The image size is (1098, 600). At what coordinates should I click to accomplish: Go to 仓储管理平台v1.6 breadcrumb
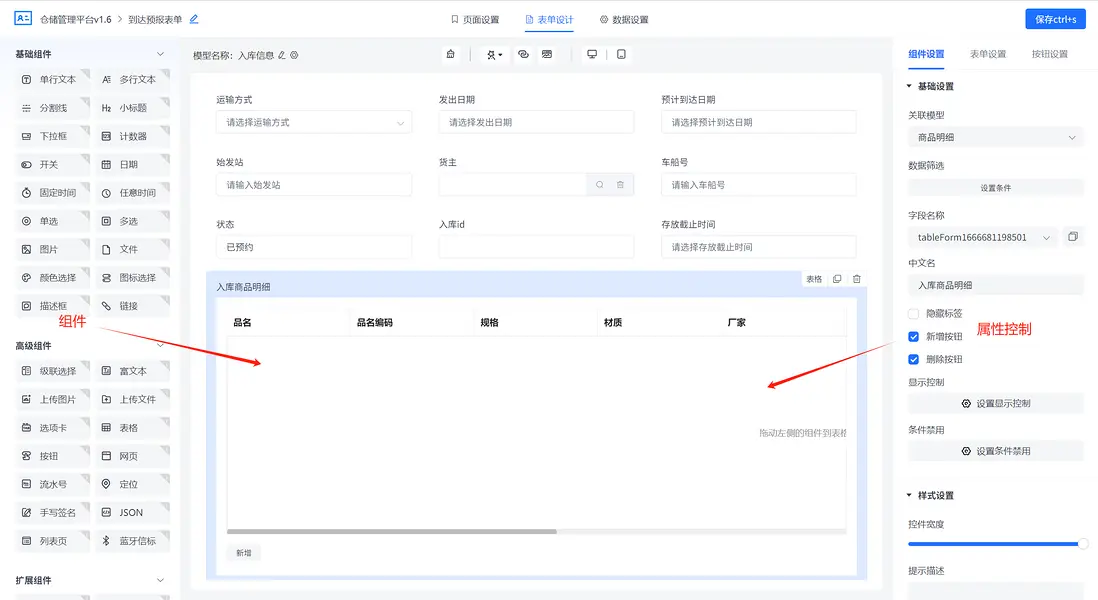[76, 20]
